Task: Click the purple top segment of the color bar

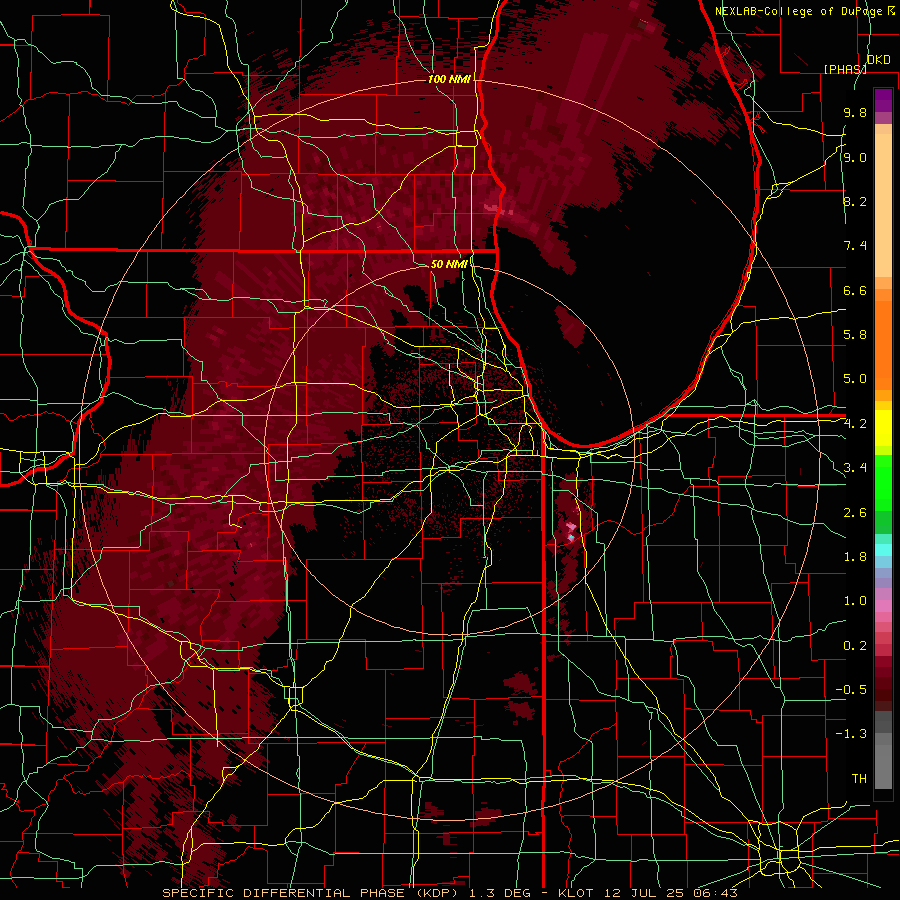Action: [883, 100]
